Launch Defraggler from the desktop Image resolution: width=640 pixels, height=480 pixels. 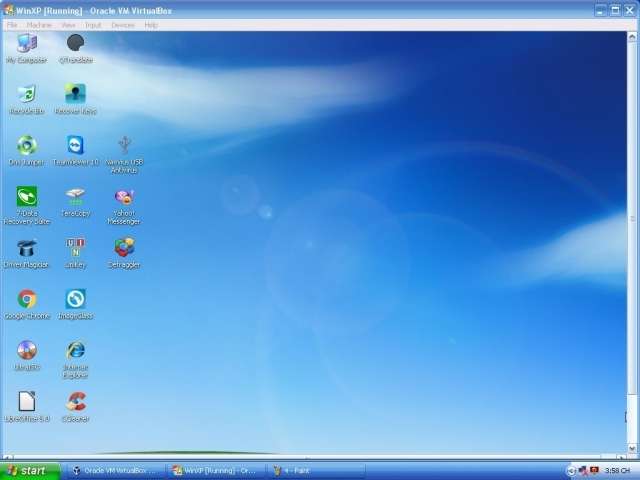click(x=124, y=248)
